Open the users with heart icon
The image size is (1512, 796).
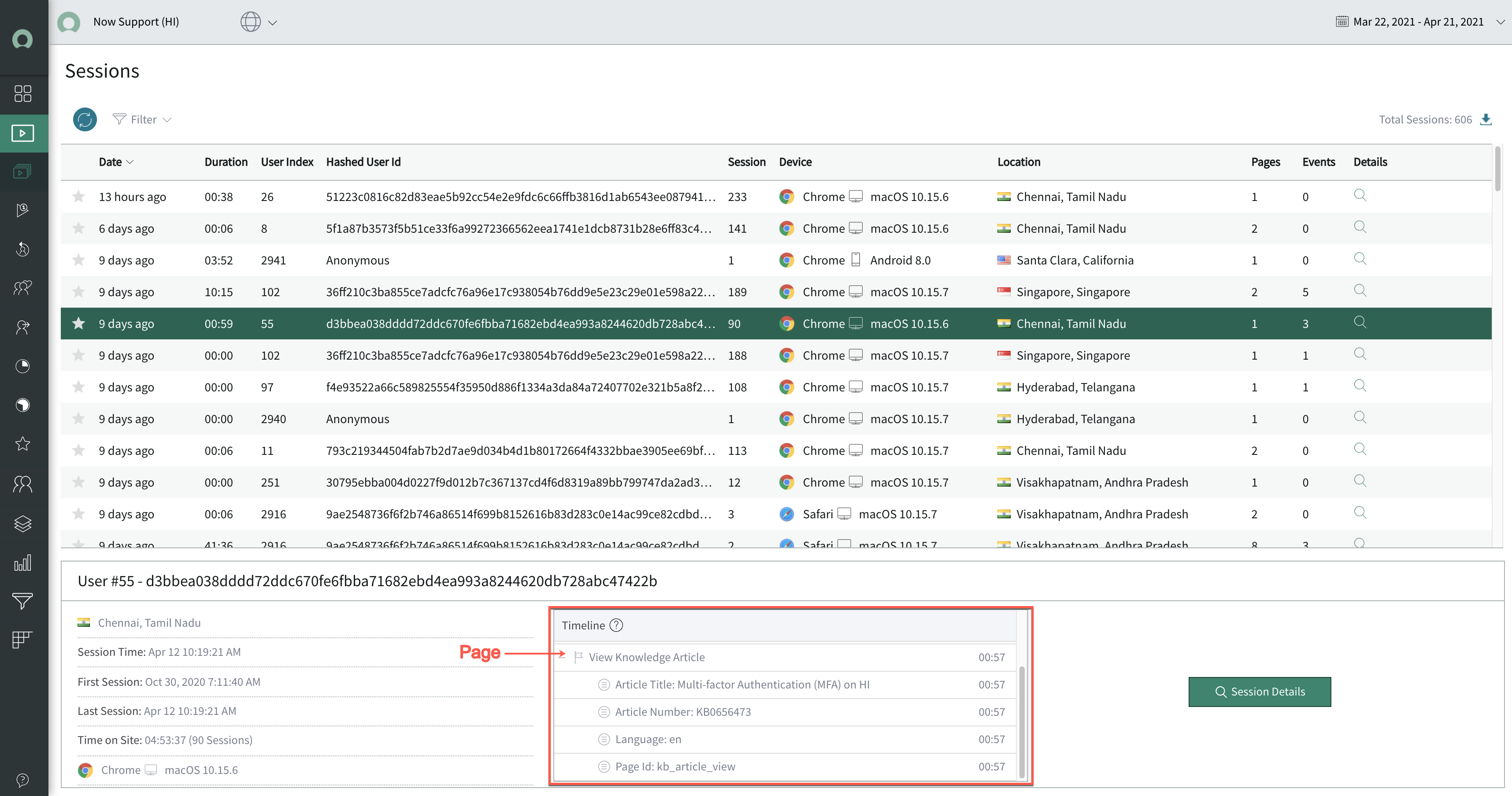point(23,288)
